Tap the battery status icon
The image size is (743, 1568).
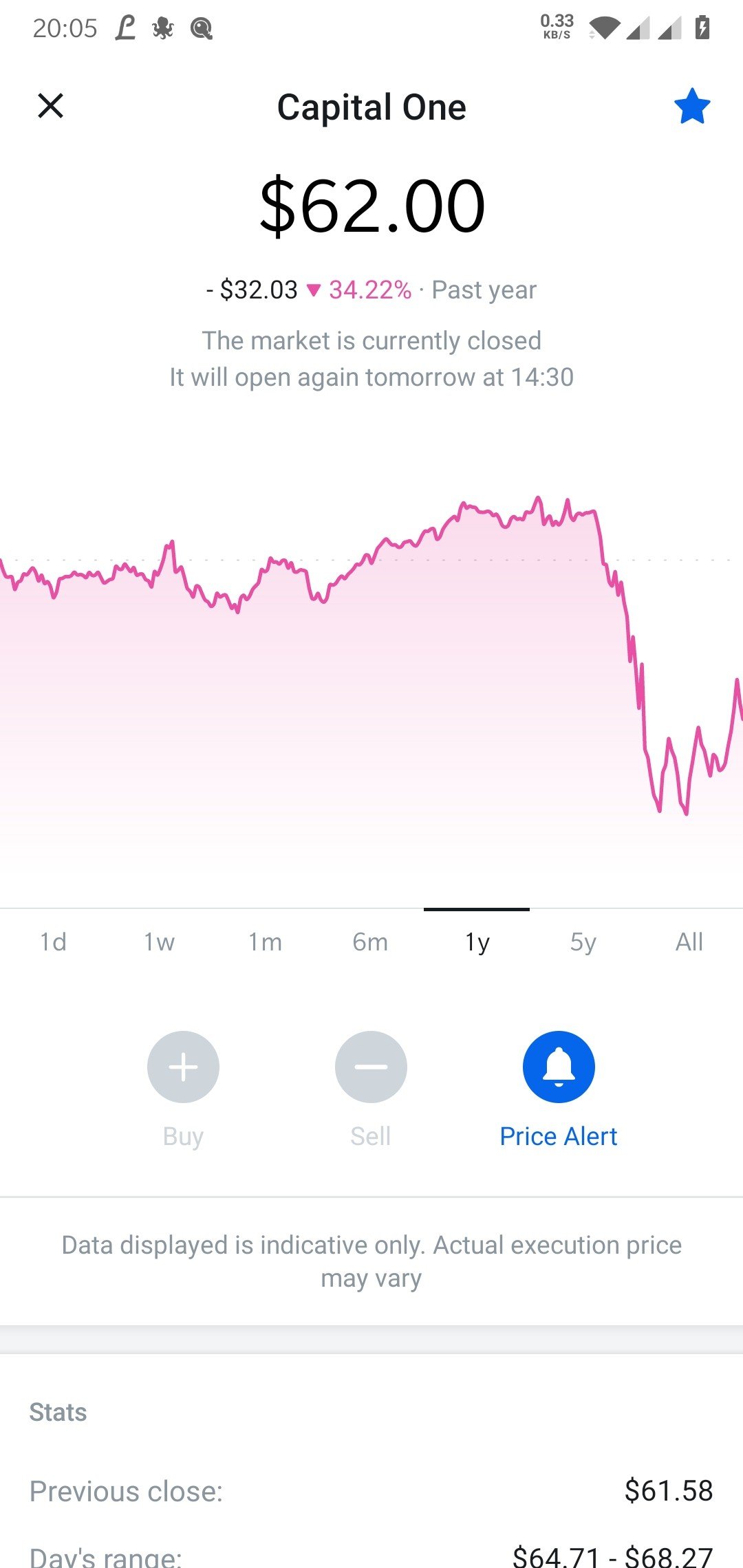point(702,28)
